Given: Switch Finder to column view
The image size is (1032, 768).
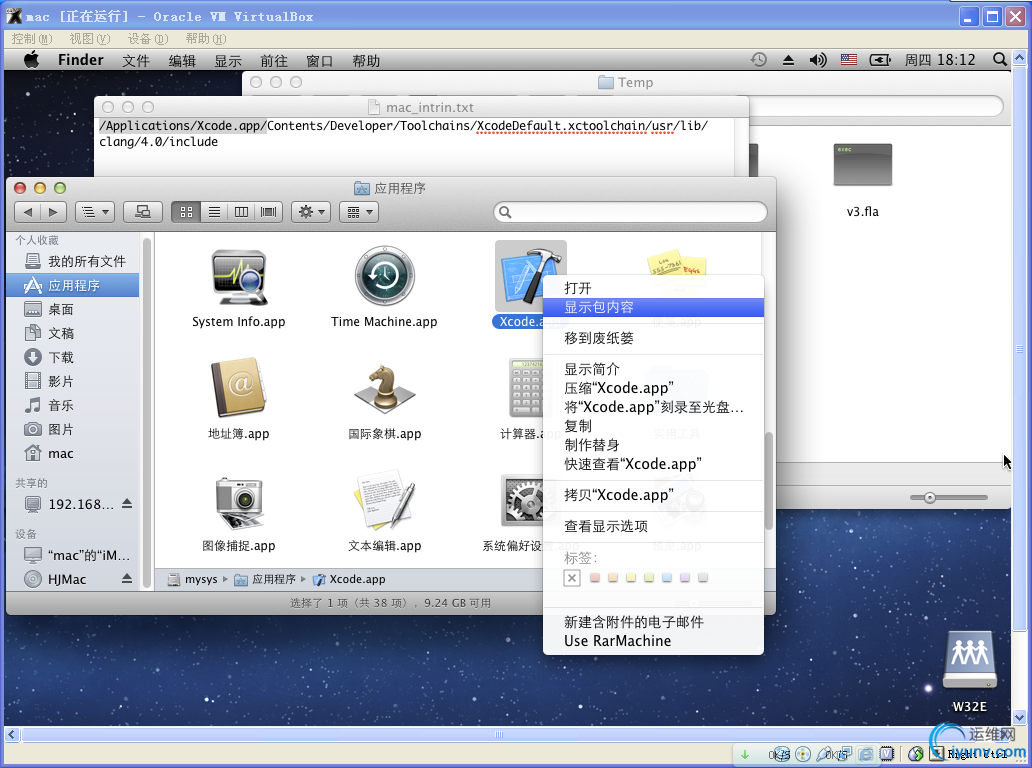Looking at the screenshot, I should point(242,212).
